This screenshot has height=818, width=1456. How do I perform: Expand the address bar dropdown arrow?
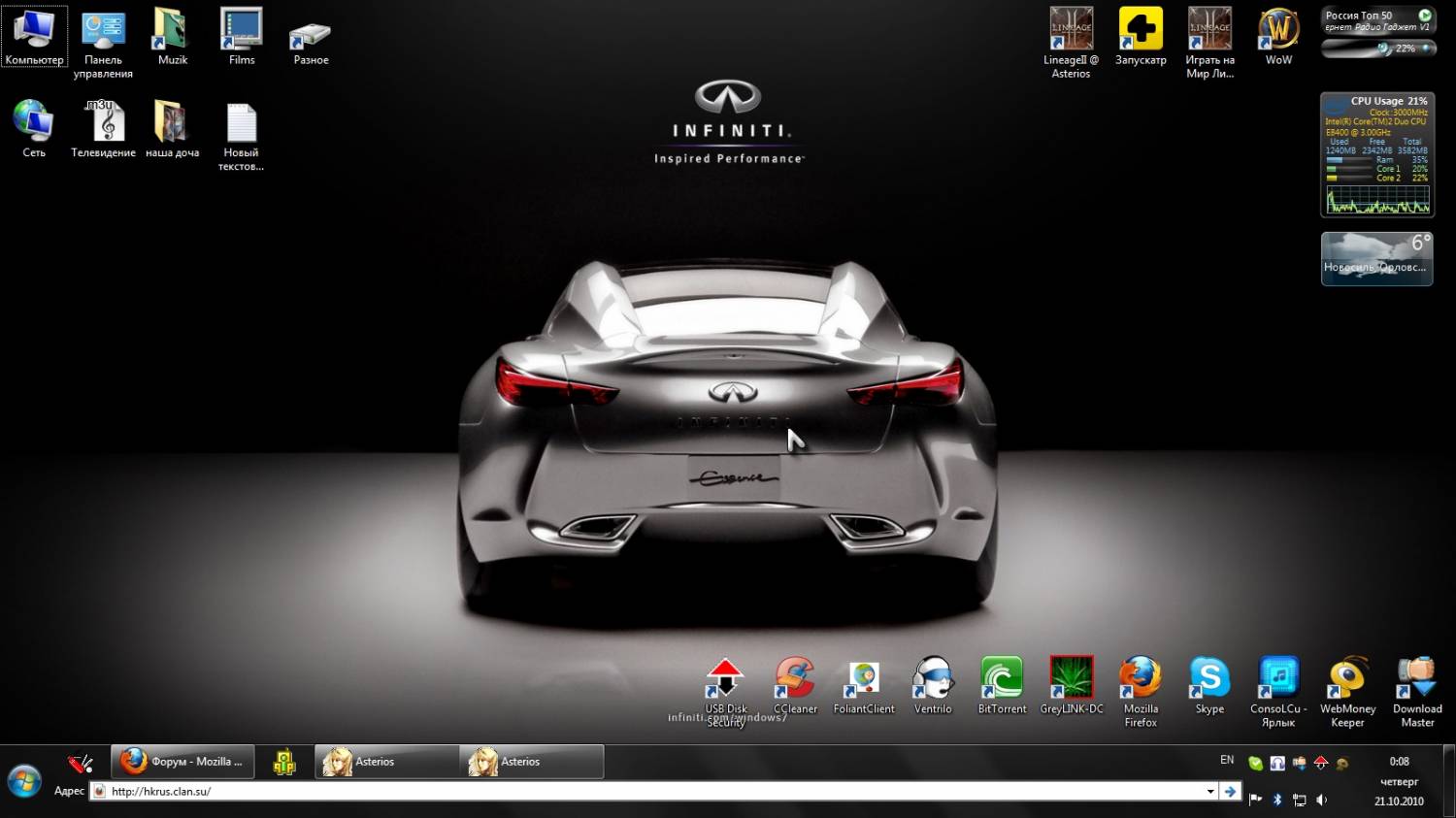1210,792
